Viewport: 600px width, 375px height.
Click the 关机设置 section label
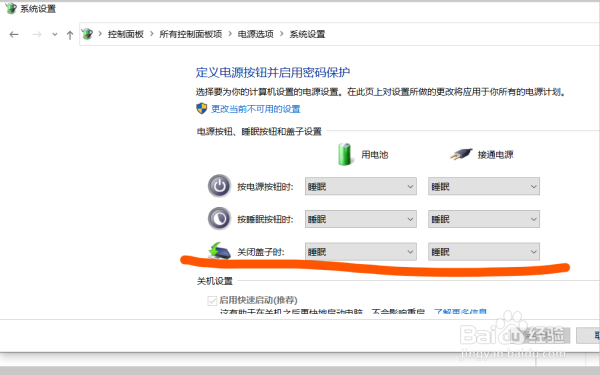(215, 281)
